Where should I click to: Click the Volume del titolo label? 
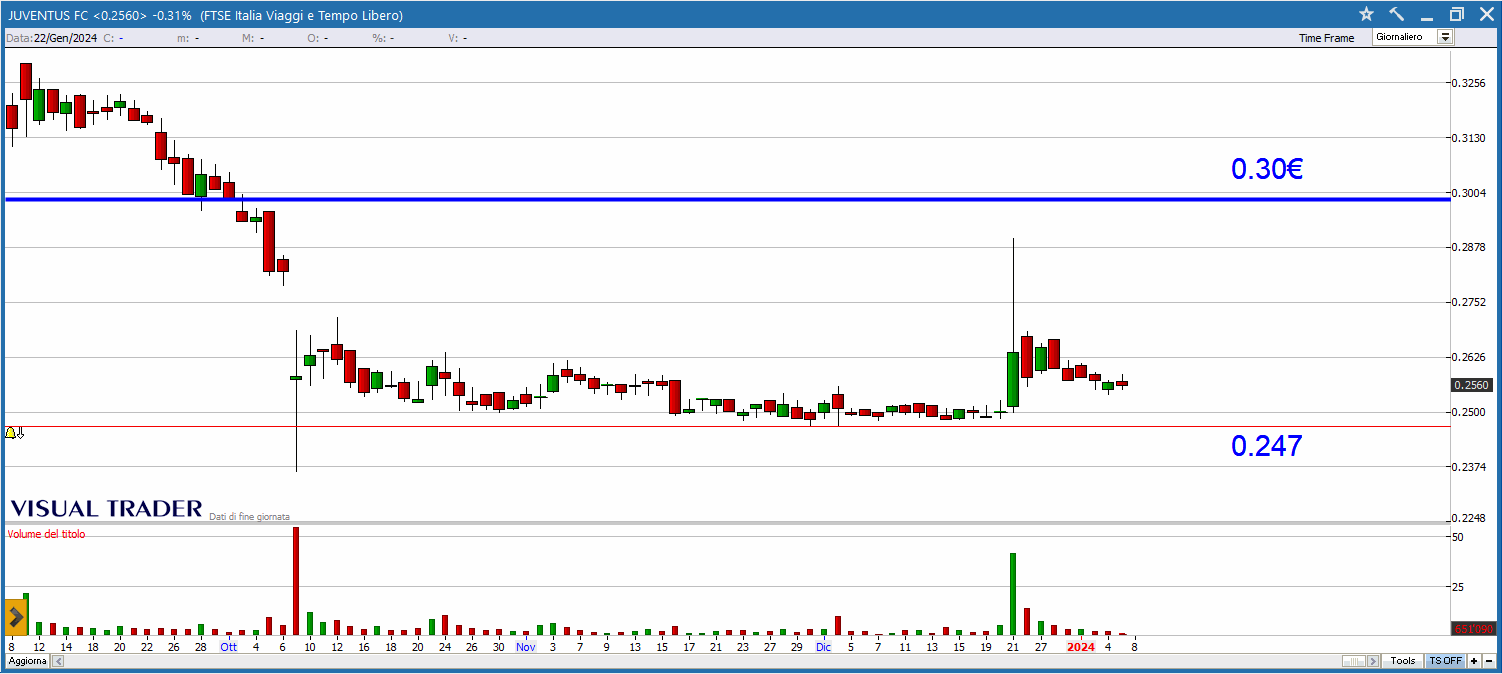pos(47,534)
